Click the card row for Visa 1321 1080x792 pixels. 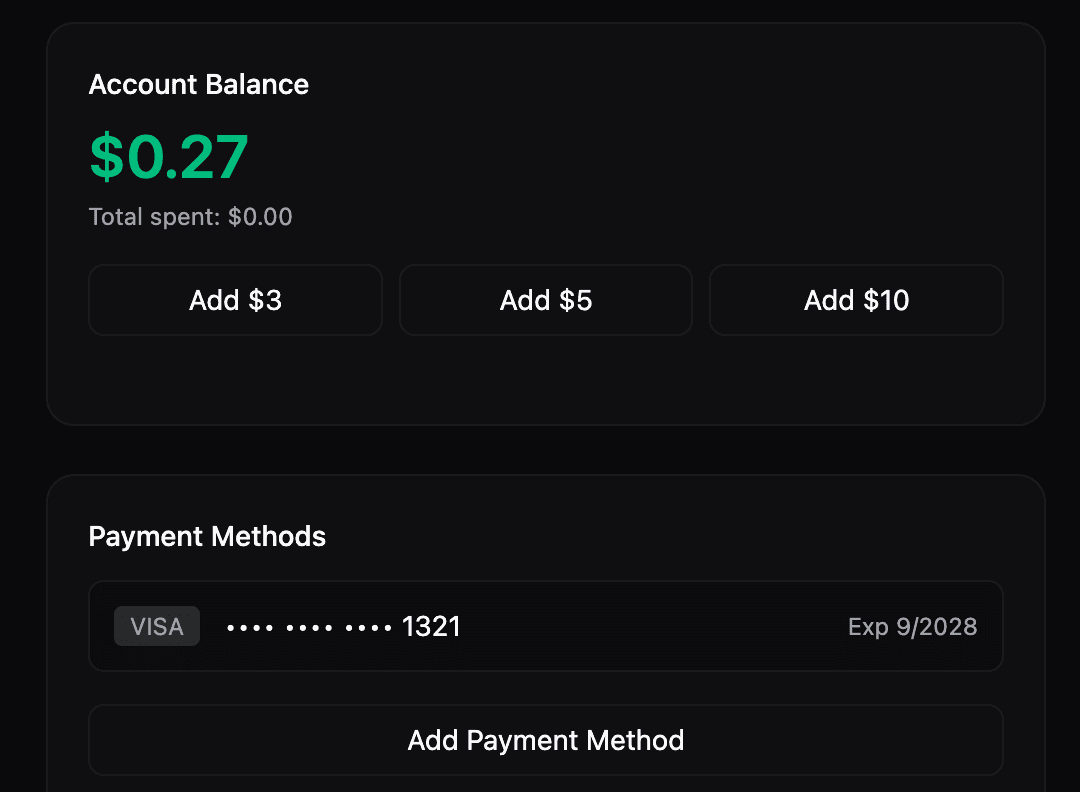[545, 626]
